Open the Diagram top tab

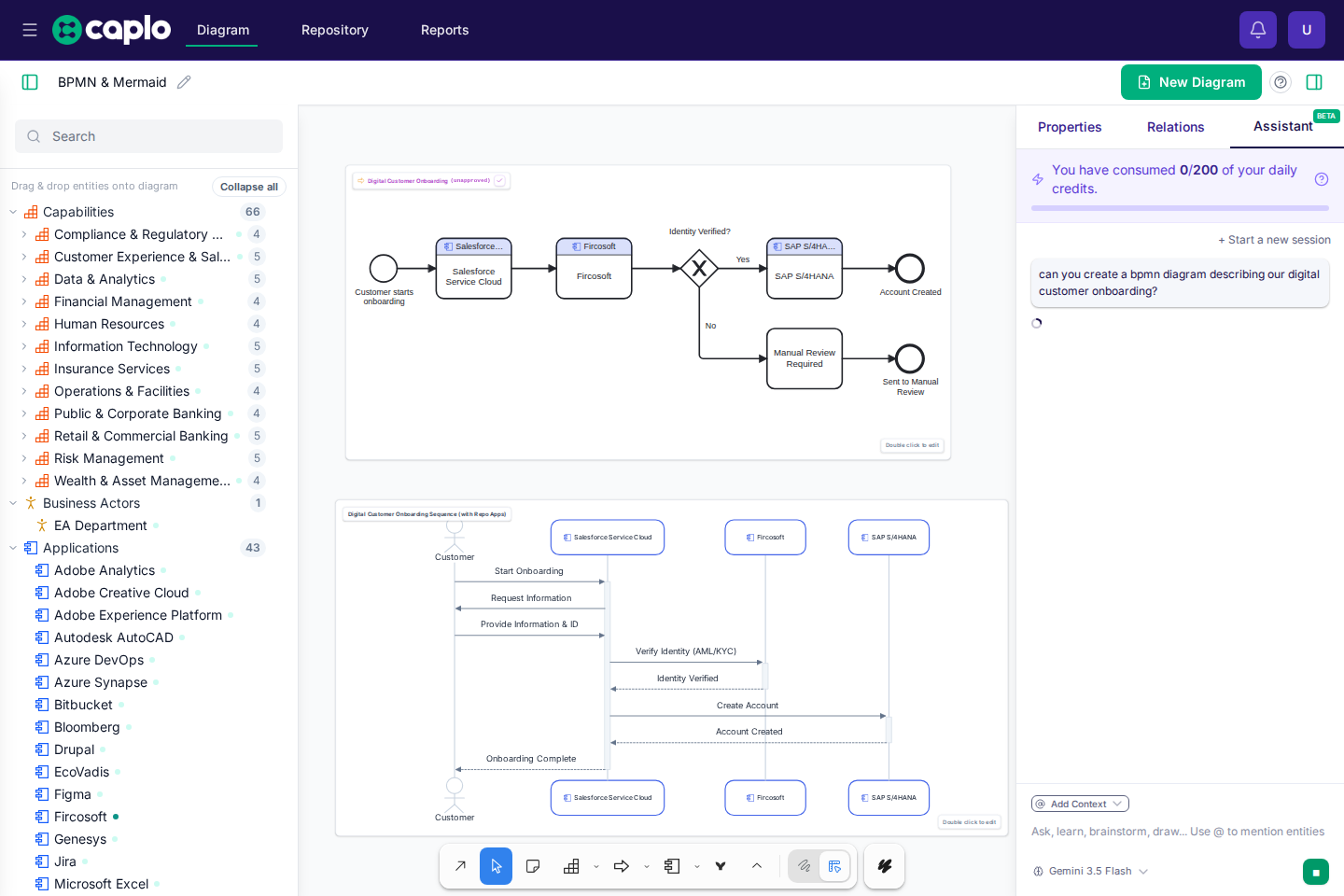pyautogui.click(x=223, y=30)
